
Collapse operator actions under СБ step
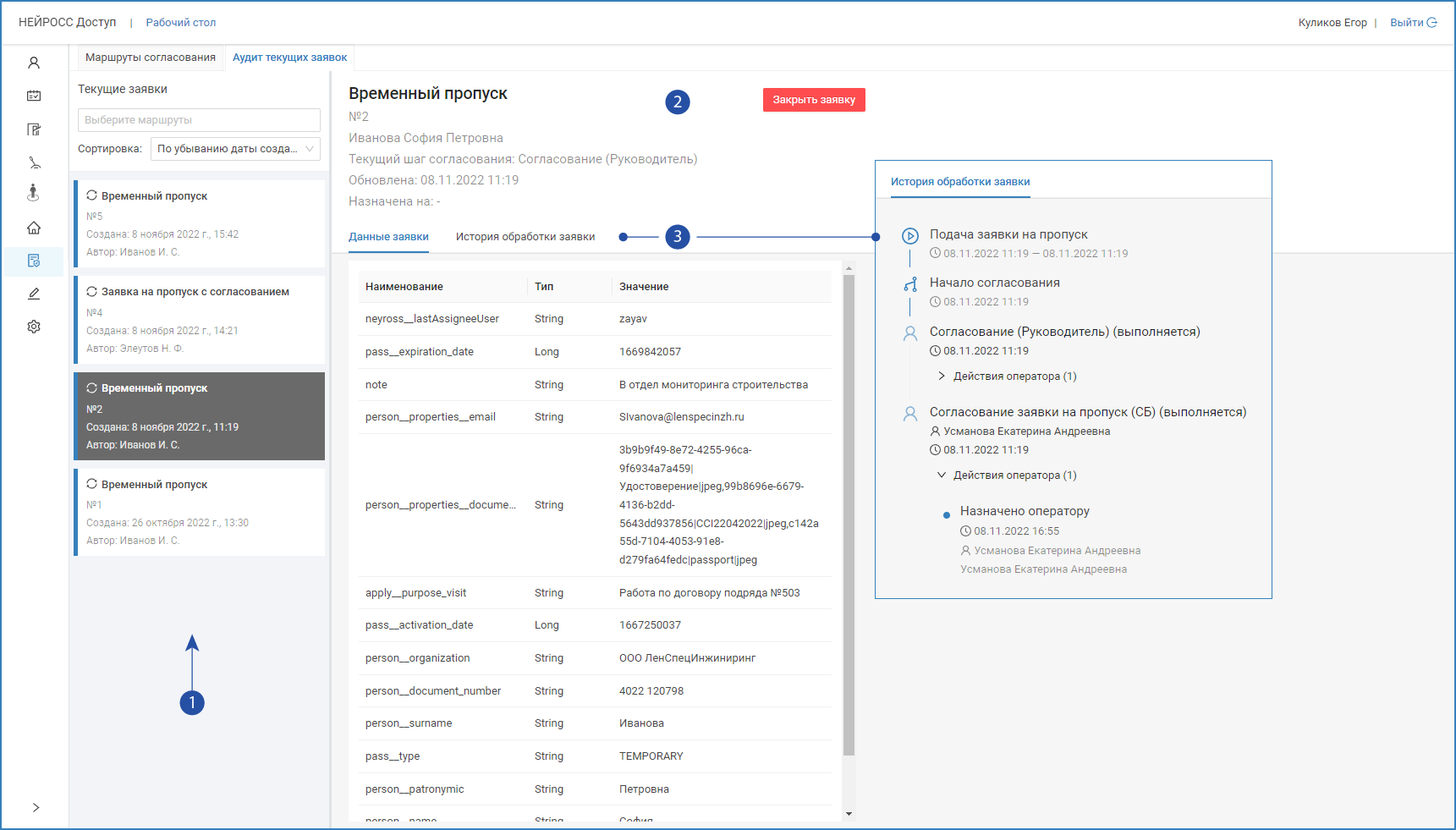click(942, 475)
